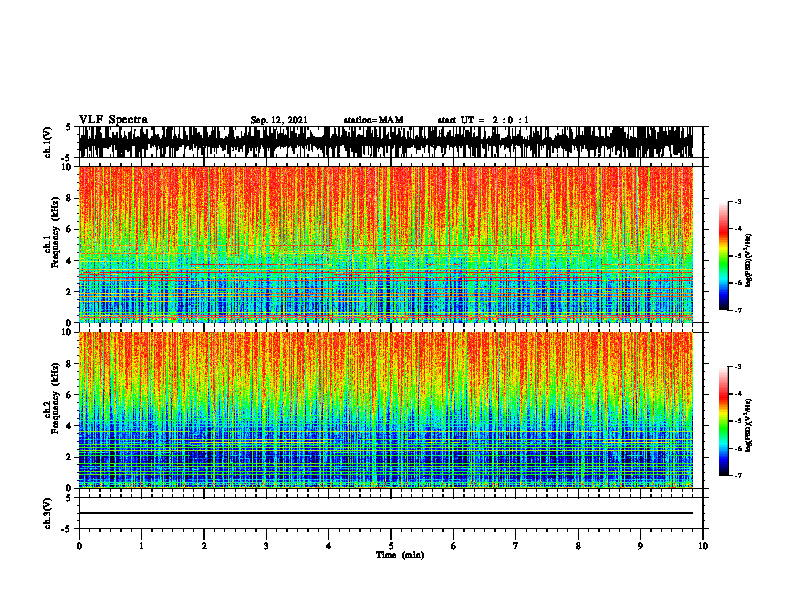This screenshot has width=792, height=612.
Task: Select the date text "Sep. 12, 2021"
Action: [x=279, y=120]
